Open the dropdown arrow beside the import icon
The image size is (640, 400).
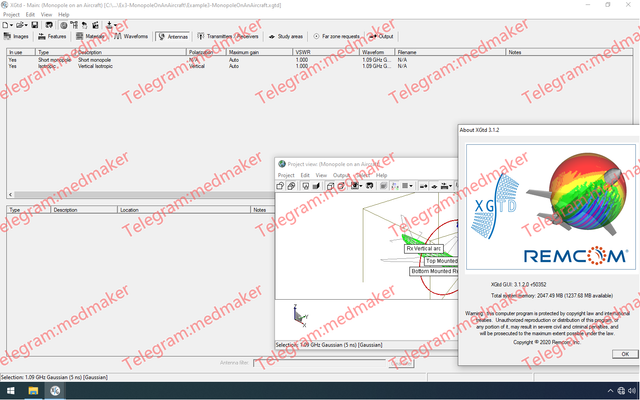(x=116, y=25)
